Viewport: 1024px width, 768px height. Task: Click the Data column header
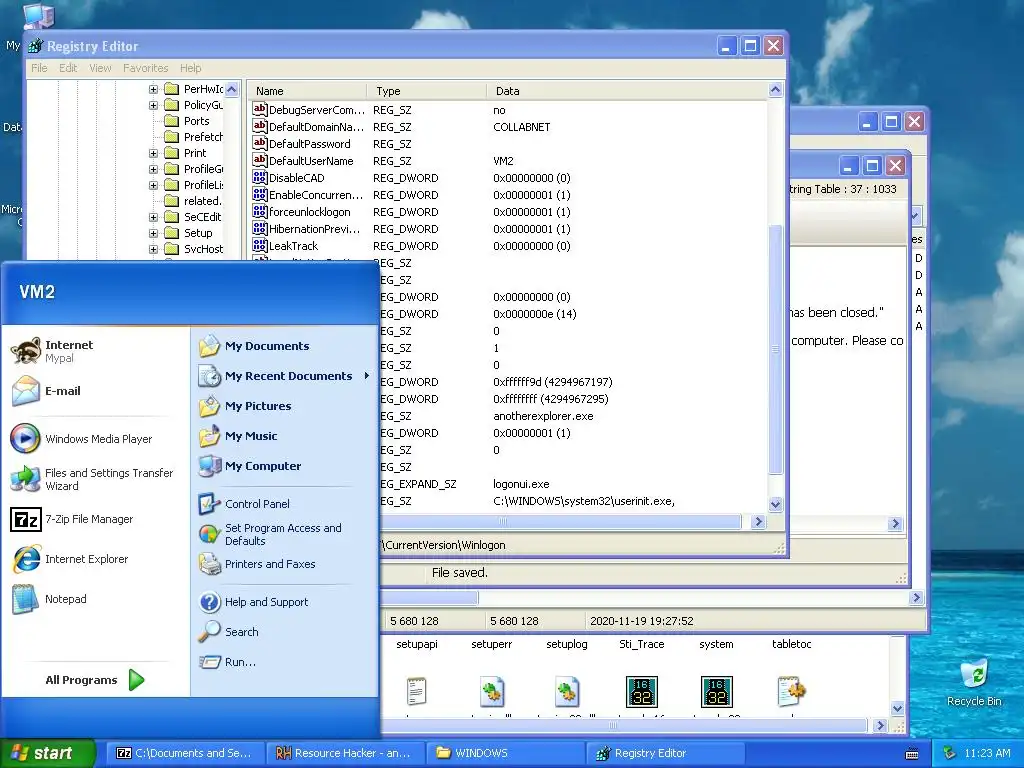tap(627, 91)
